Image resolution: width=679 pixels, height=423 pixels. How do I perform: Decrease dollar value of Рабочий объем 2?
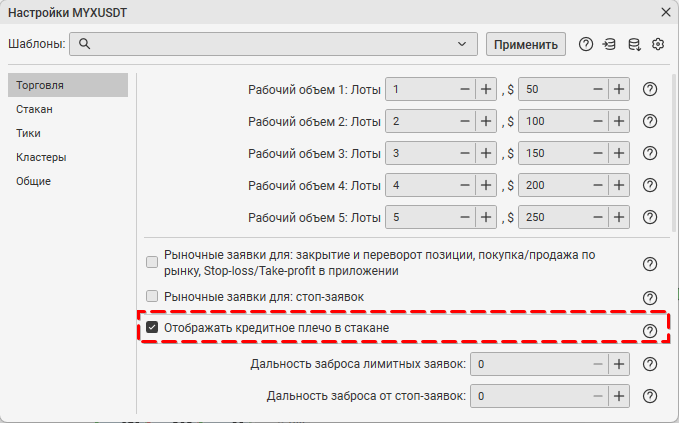pyautogui.click(x=598, y=121)
